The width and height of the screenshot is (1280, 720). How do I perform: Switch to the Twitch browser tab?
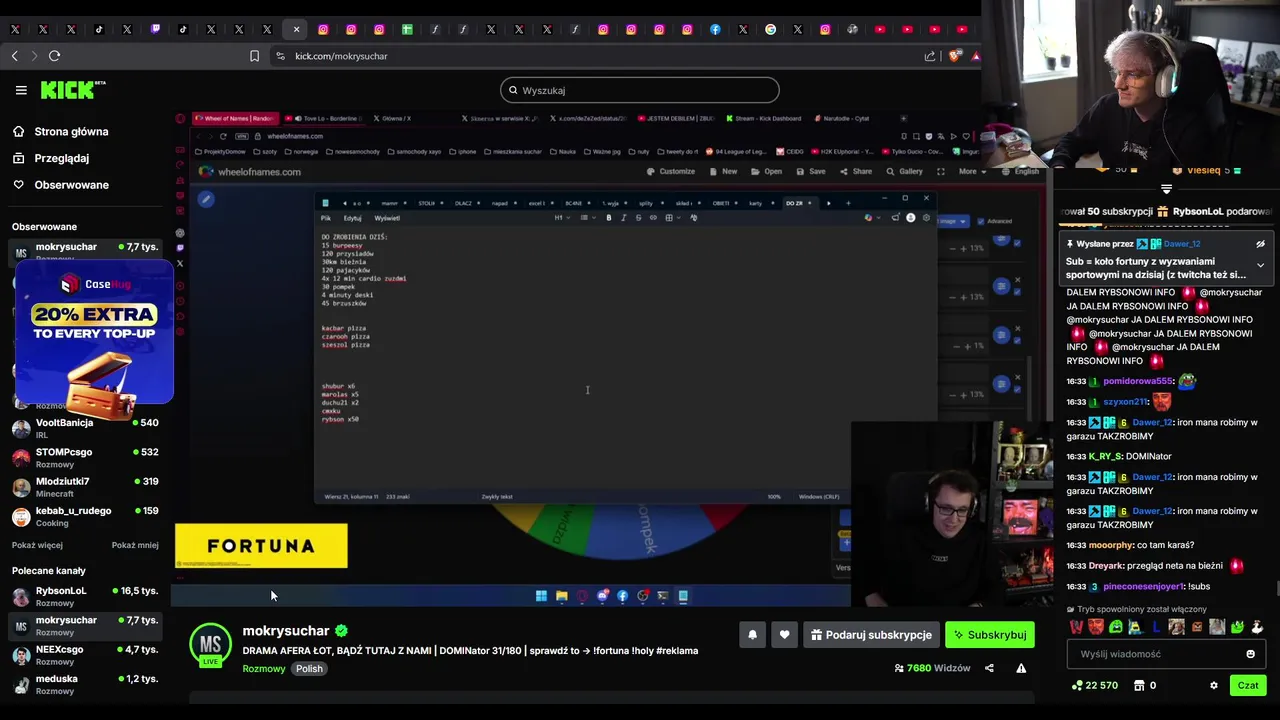coord(155,30)
